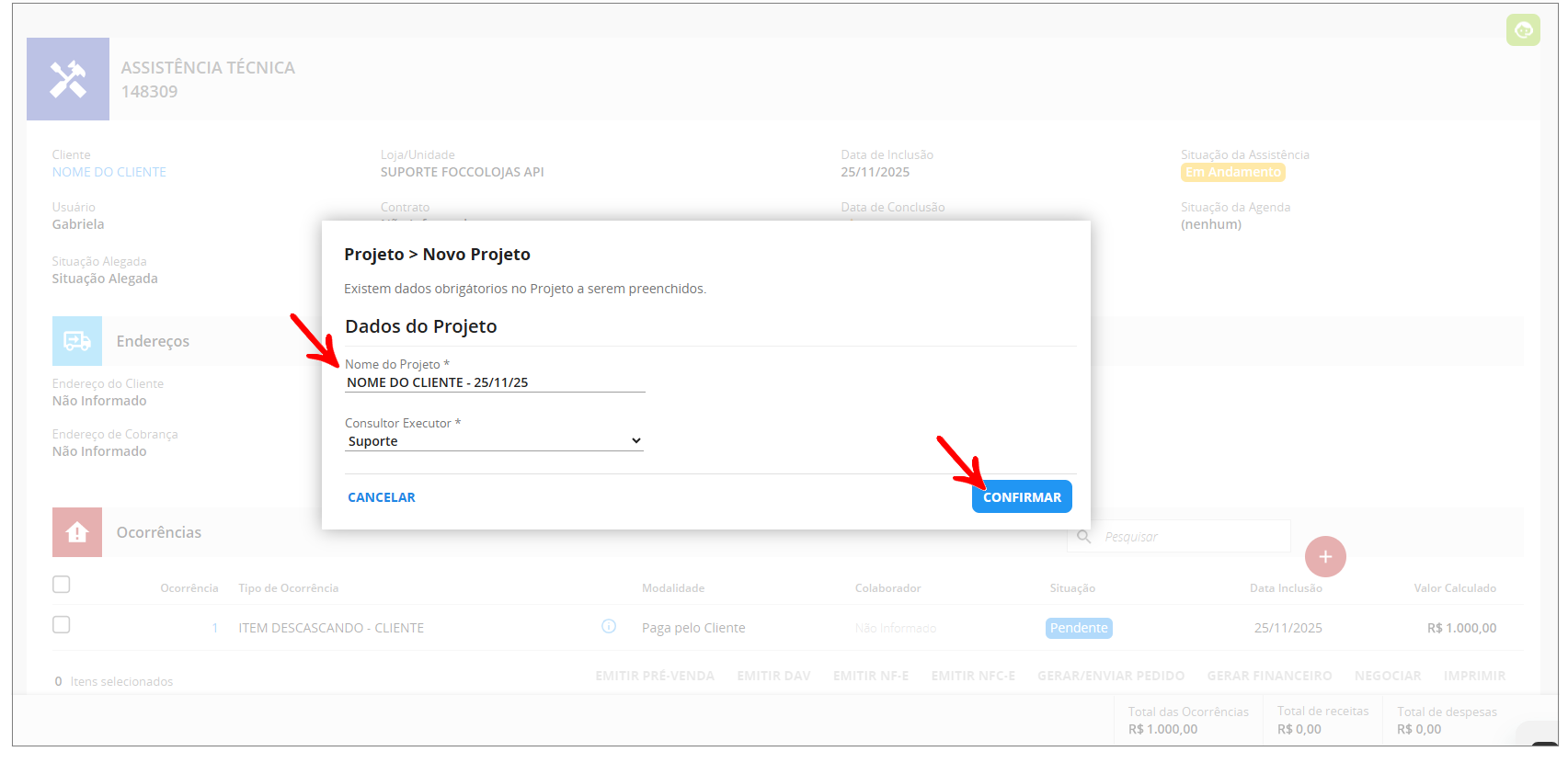
Task: Click the Em Andamento status badge
Action: (x=1233, y=172)
